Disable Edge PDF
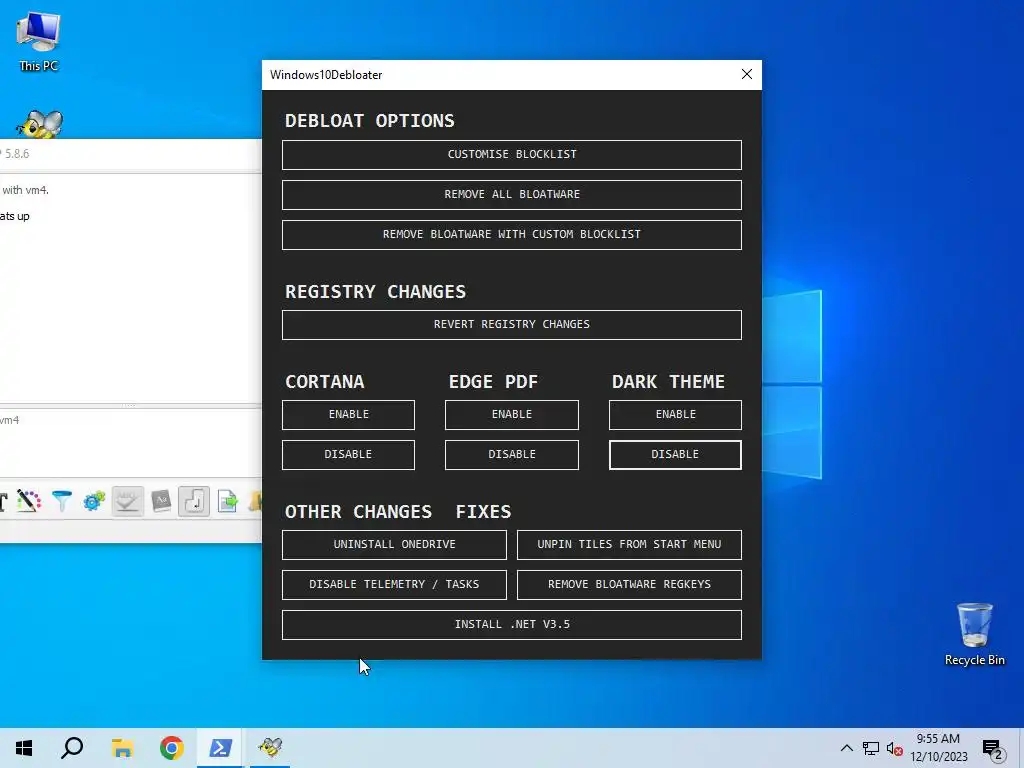 pos(511,455)
